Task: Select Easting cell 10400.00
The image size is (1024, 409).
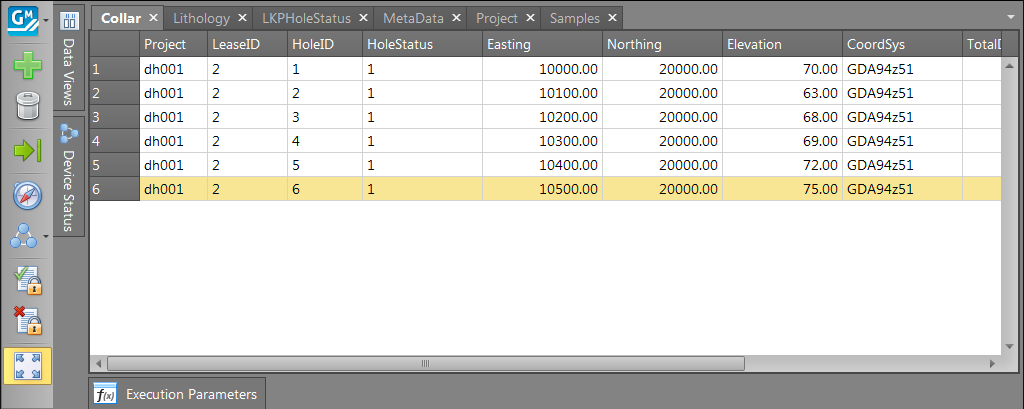Action: tap(542, 165)
